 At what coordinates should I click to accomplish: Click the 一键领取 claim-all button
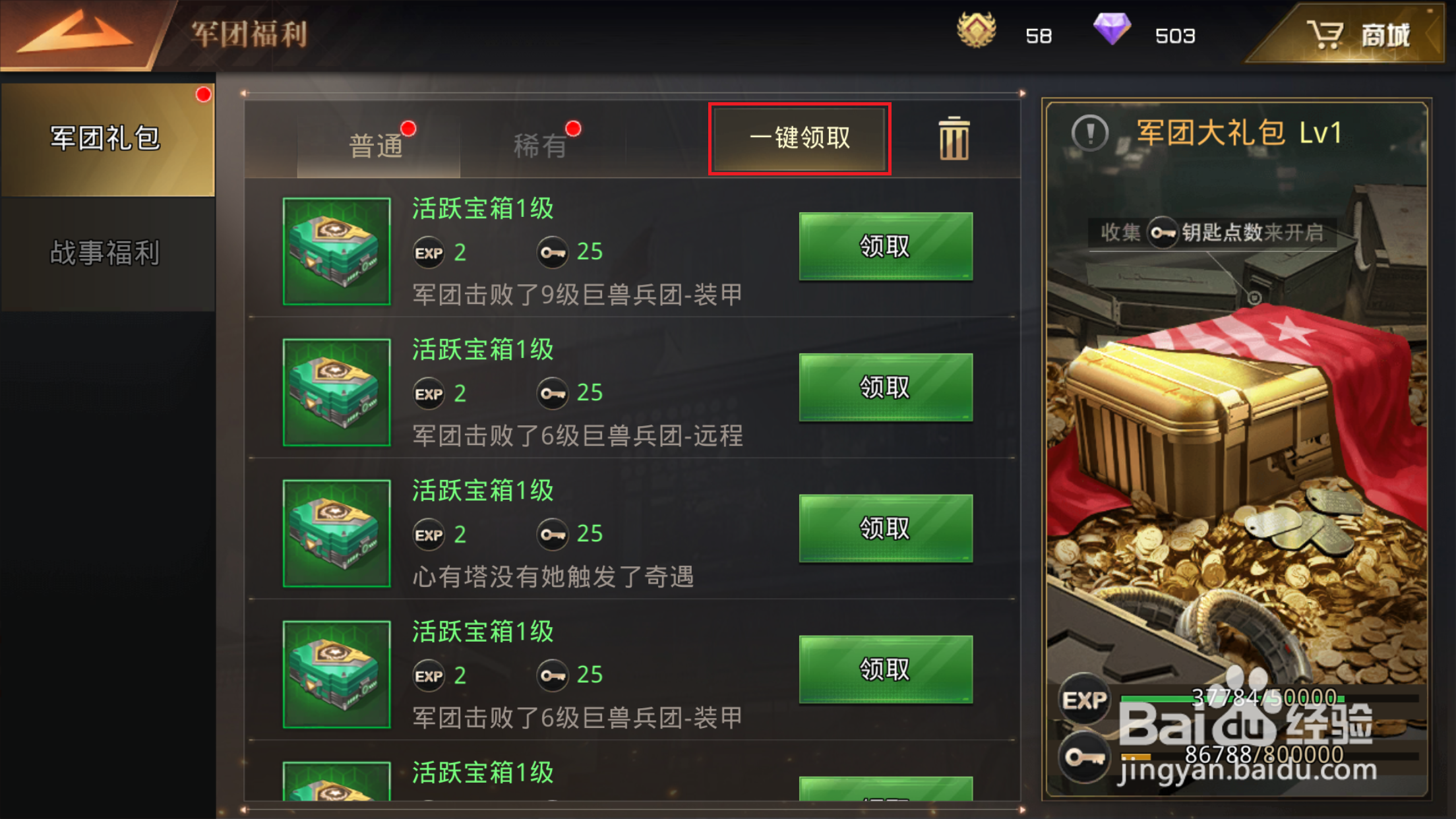click(799, 138)
